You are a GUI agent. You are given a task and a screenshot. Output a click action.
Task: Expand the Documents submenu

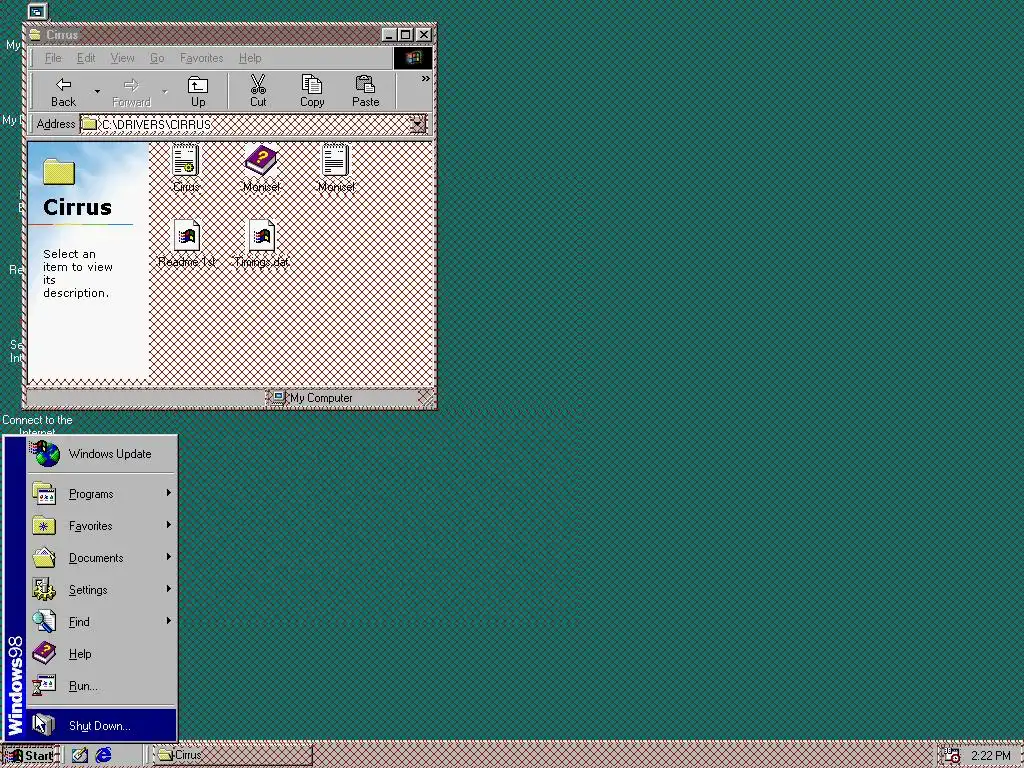coord(102,558)
